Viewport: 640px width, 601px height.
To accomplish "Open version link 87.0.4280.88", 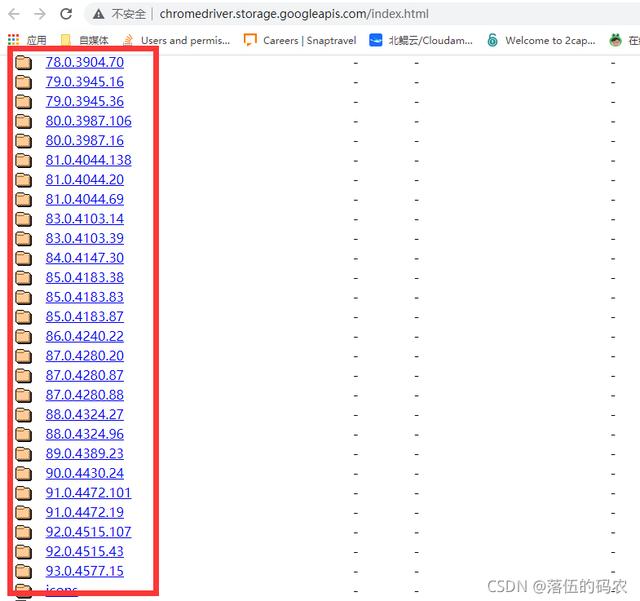I will tap(84, 395).
